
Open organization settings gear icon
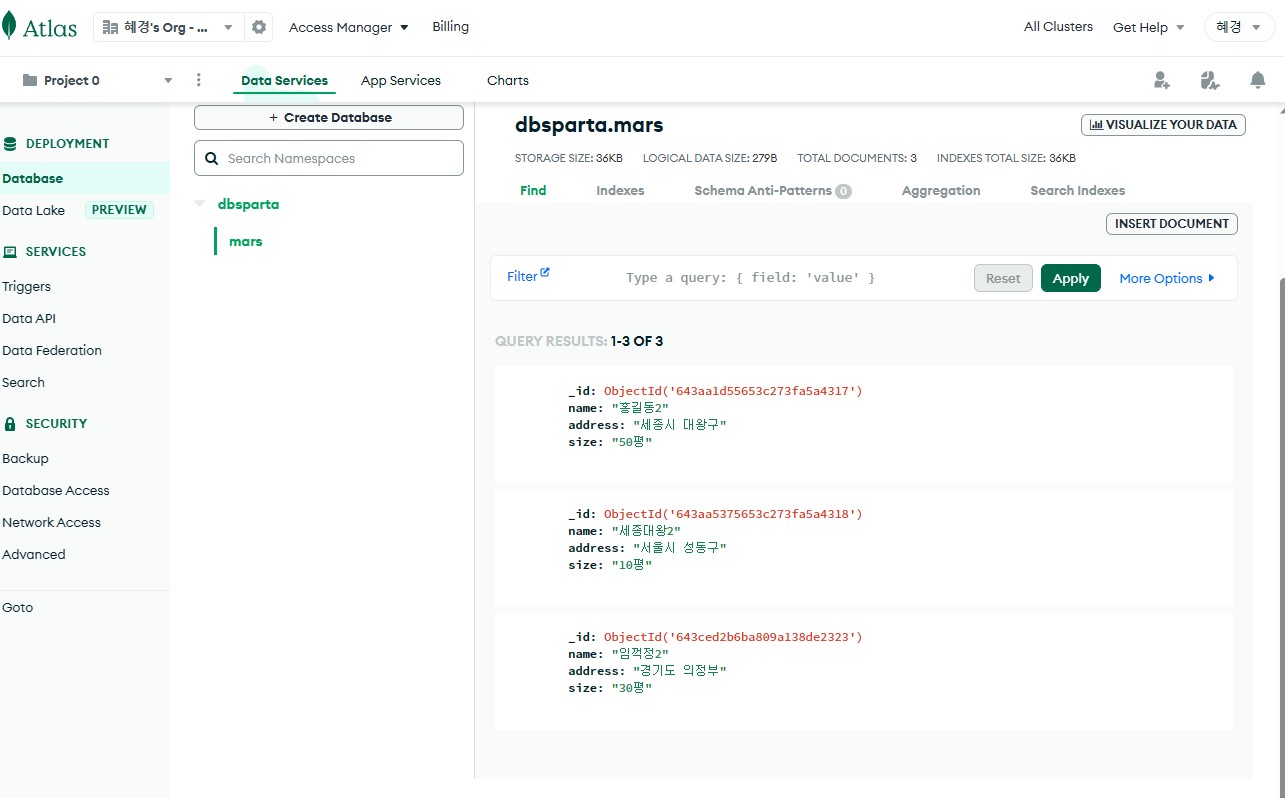coord(259,27)
